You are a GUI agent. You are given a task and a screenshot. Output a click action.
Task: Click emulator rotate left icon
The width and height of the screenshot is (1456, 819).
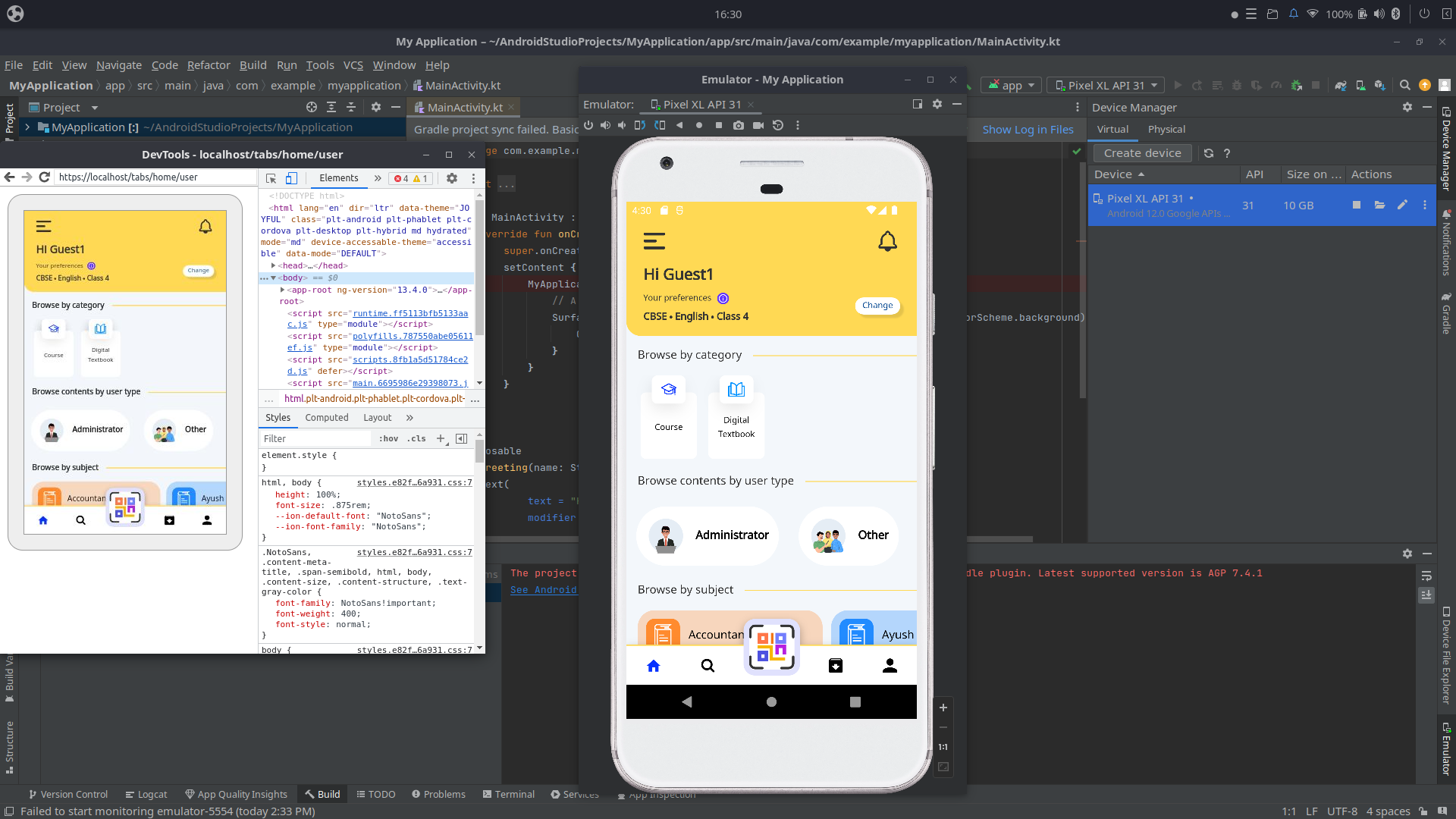pyautogui.click(x=640, y=125)
